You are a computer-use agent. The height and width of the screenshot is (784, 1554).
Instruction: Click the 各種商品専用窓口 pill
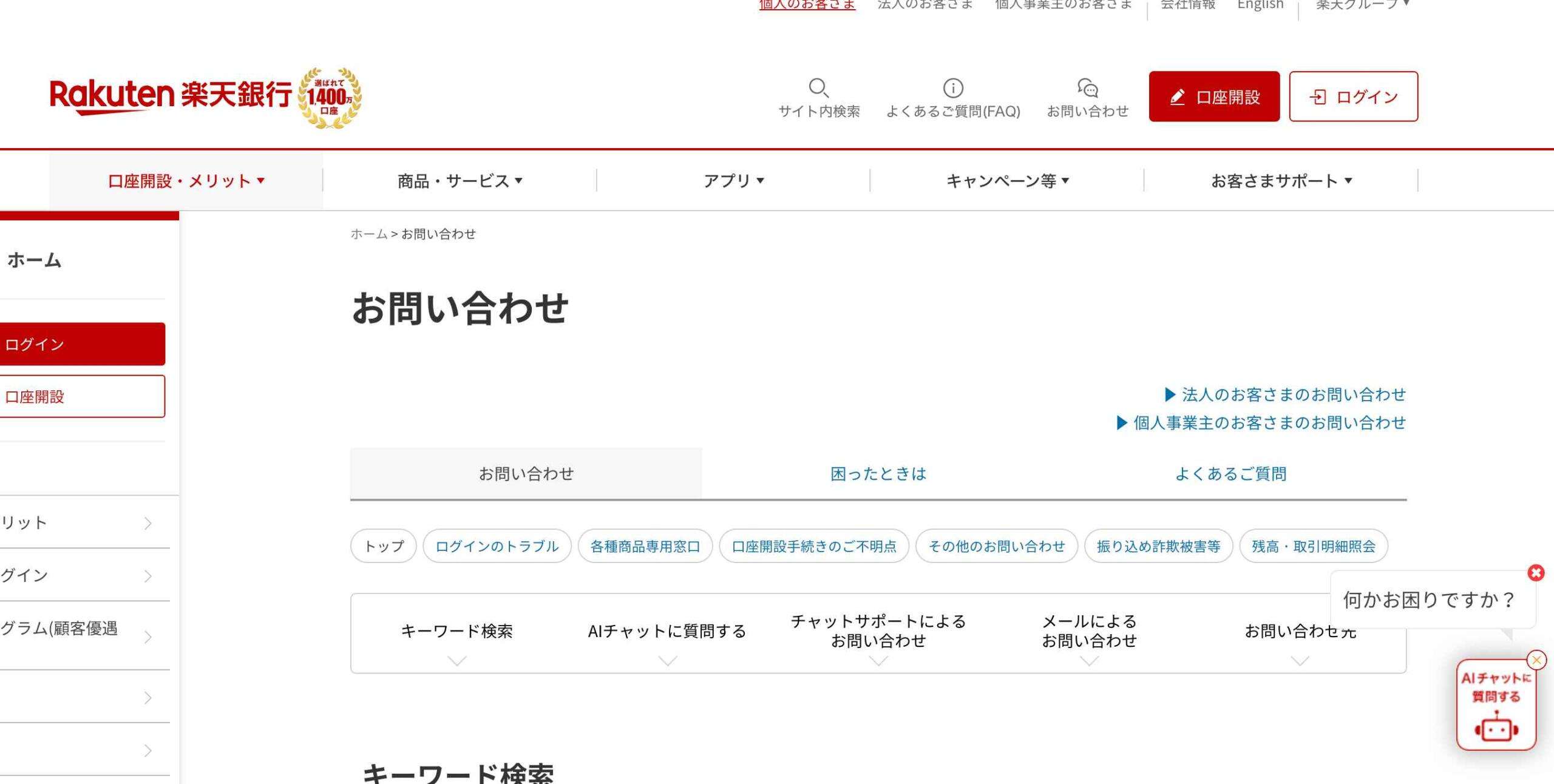(x=645, y=546)
